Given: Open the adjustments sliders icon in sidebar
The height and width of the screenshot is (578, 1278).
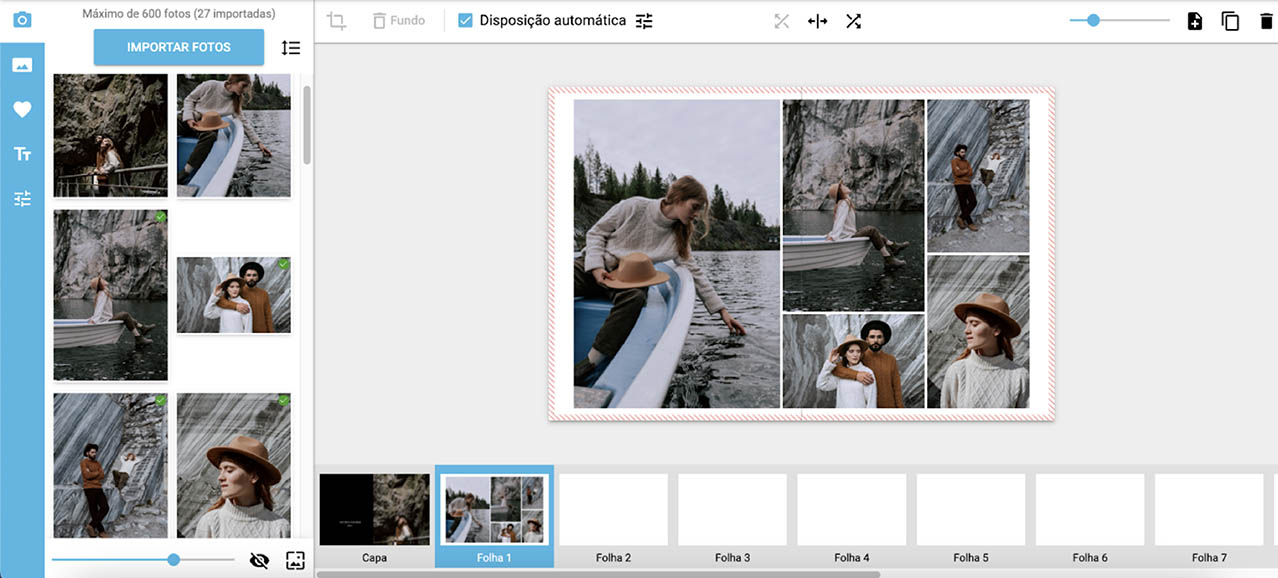Looking at the screenshot, I should click(x=22, y=199).
